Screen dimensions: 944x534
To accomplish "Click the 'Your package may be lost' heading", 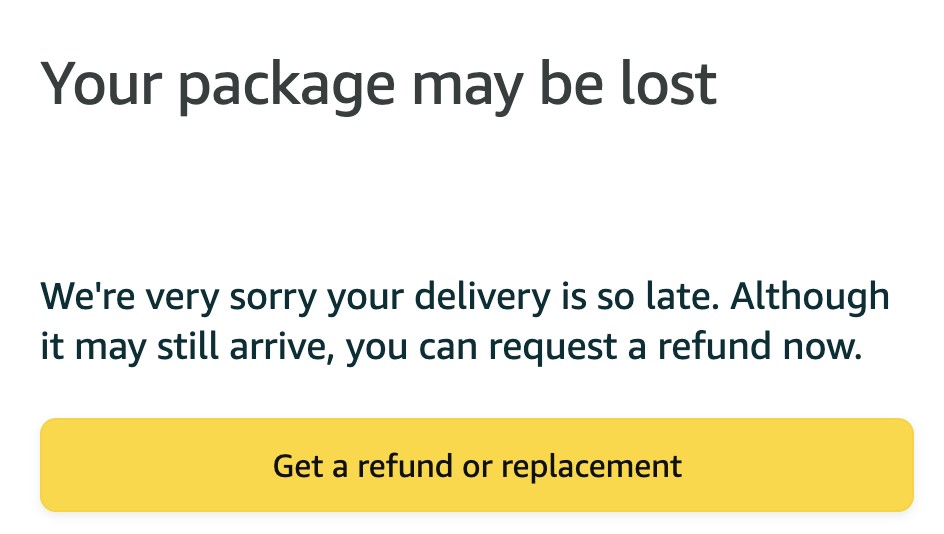I will tap(378, 84).
